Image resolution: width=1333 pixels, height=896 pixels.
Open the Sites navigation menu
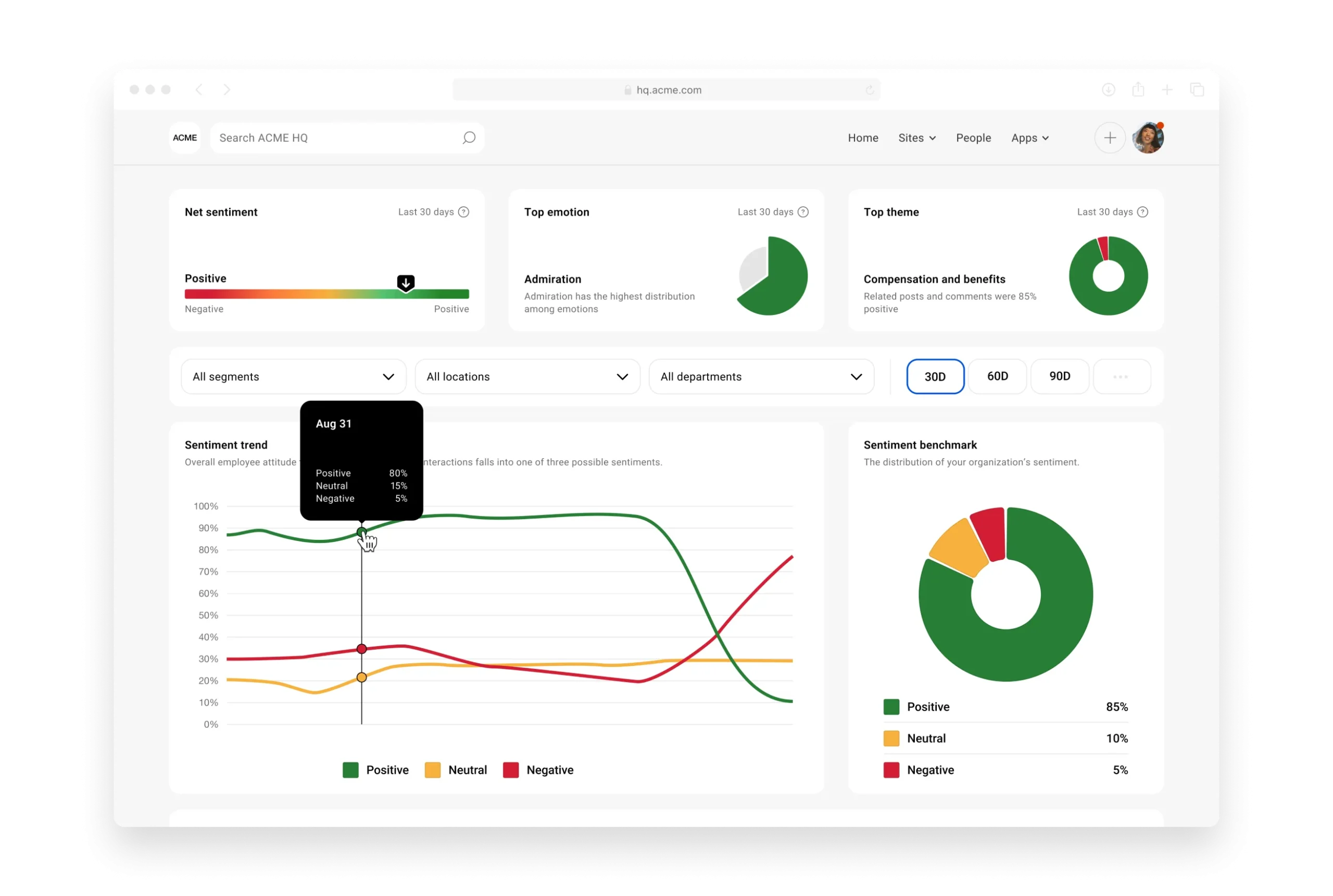(916, 138)
